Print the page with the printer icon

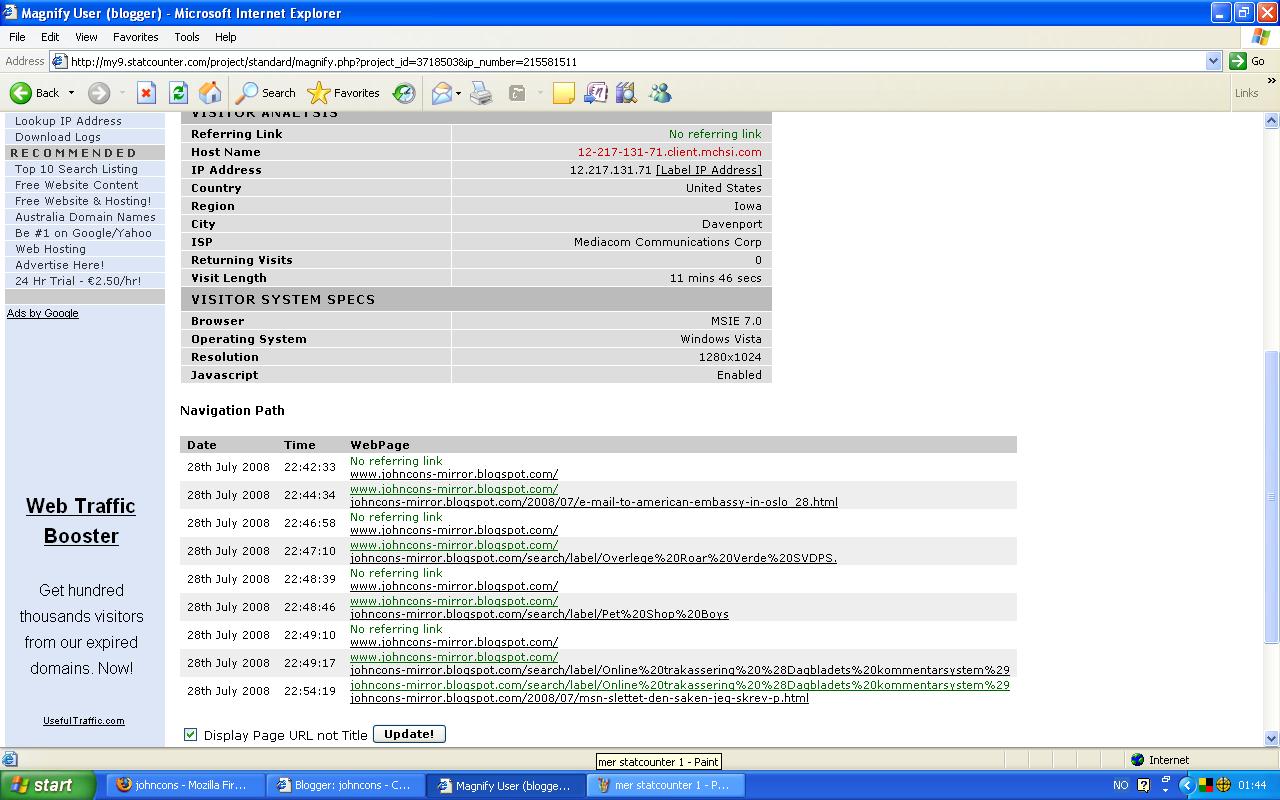tap(481, 93)
